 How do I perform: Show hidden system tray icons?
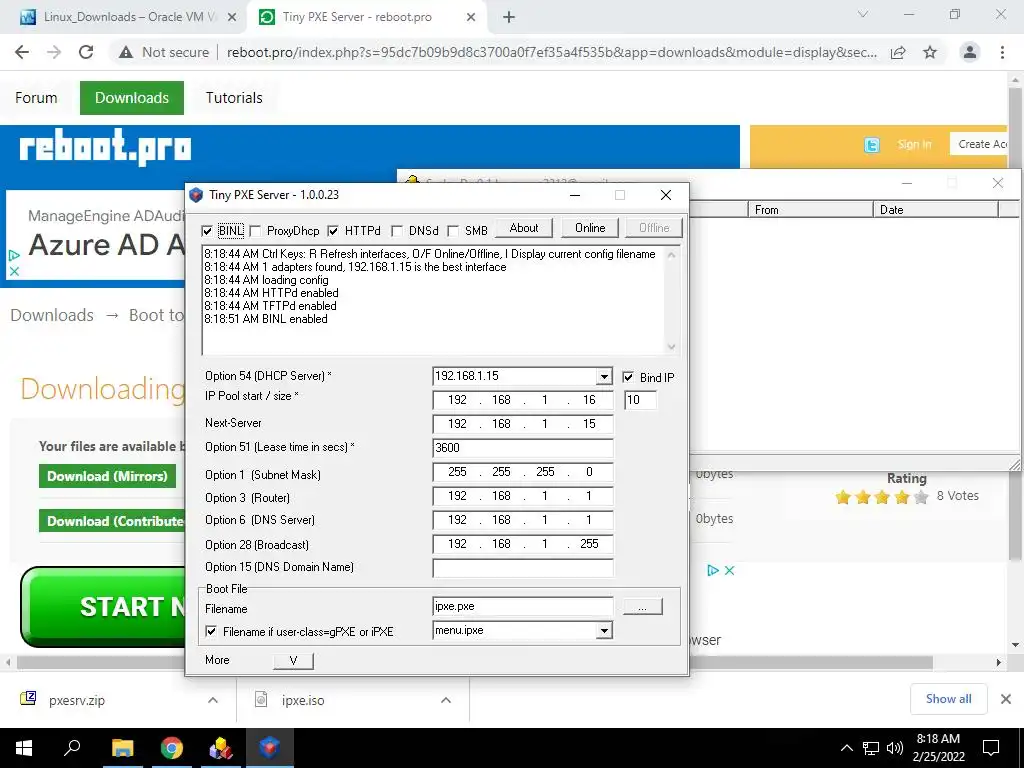tap(846, 748)
